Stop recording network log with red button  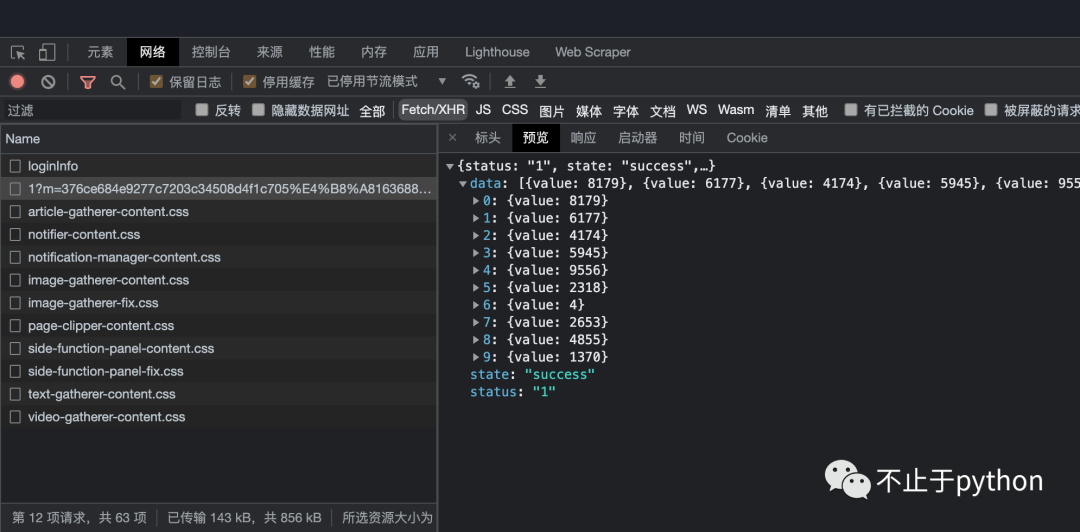tap(18, 82)
